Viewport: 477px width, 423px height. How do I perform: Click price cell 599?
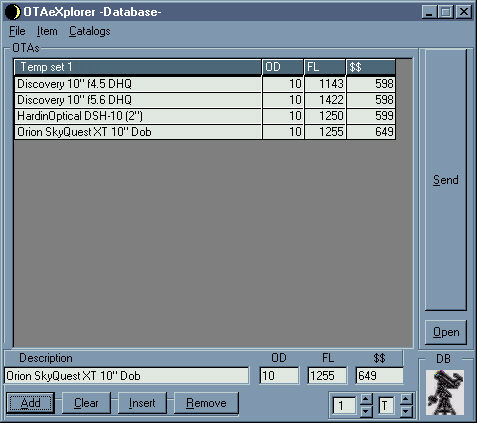371,116
